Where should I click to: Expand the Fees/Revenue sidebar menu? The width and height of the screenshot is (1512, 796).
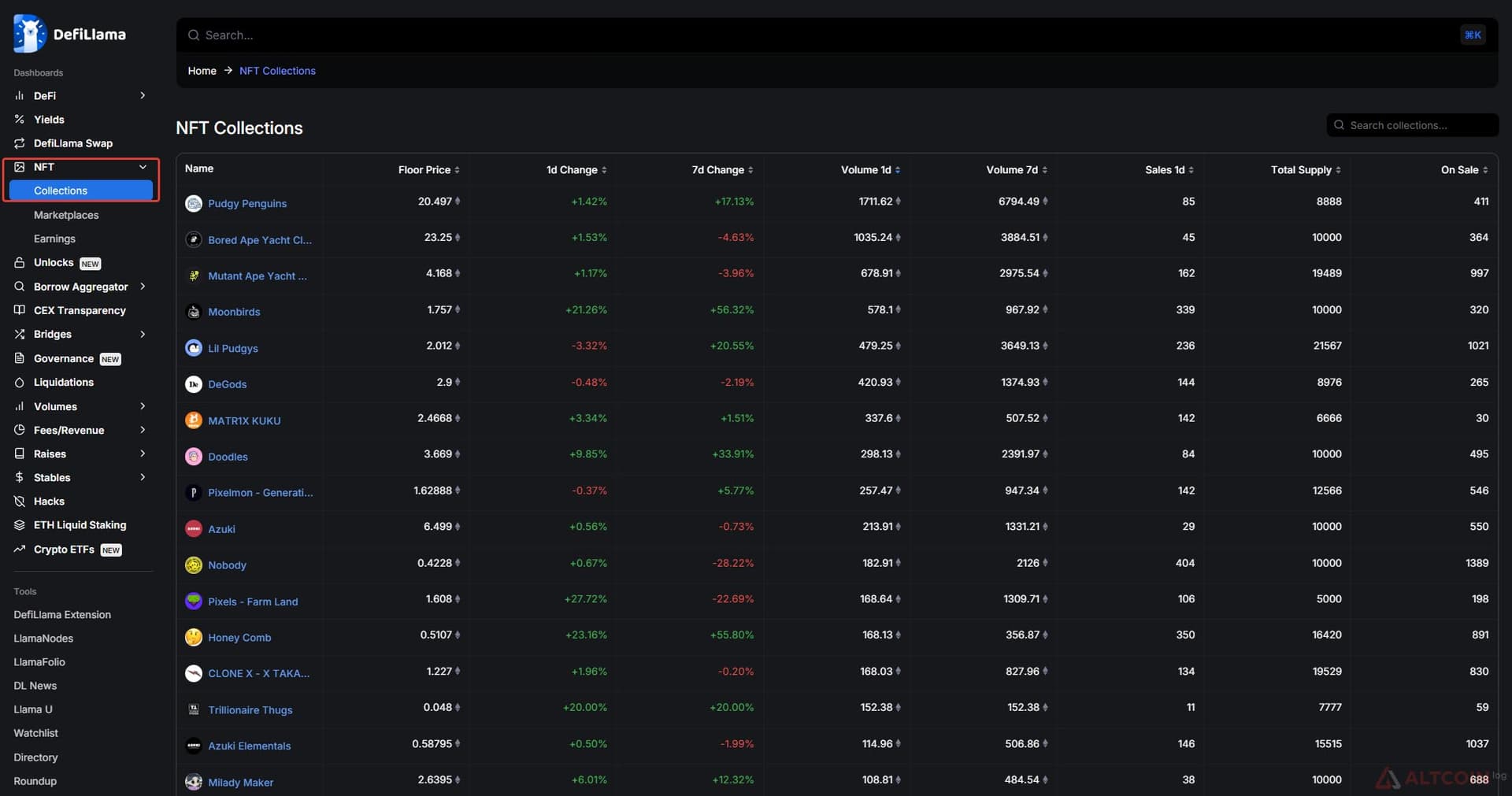143,430
